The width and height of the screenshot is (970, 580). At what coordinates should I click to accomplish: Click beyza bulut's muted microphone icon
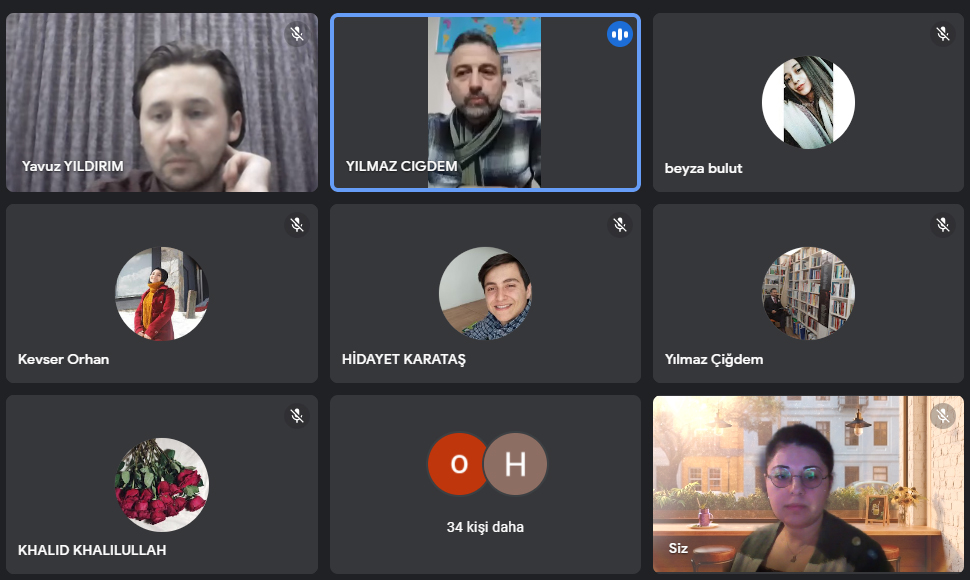(943, 33)
